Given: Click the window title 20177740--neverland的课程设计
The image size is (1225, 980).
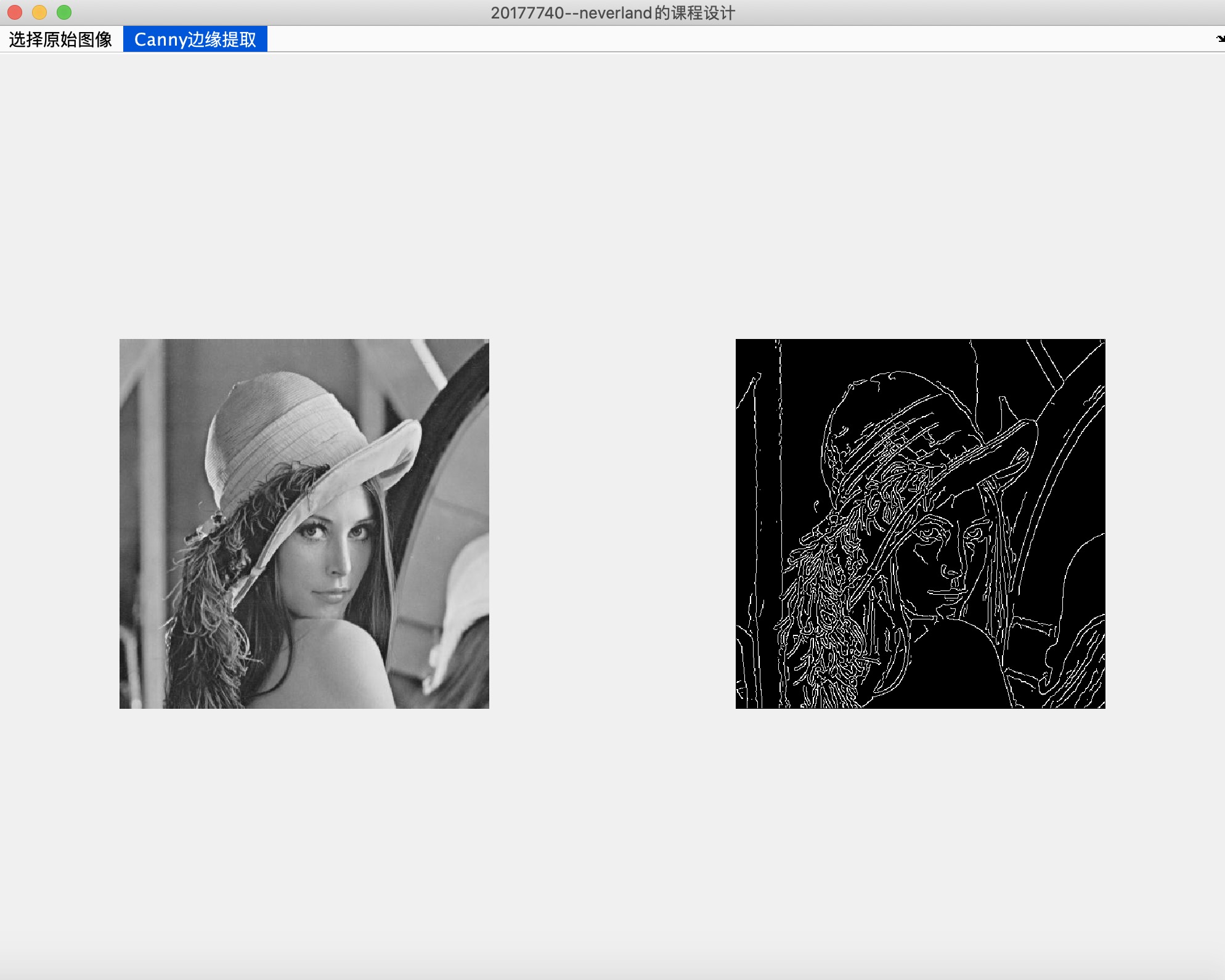Looking at the screenshot, I should [612, 13].
